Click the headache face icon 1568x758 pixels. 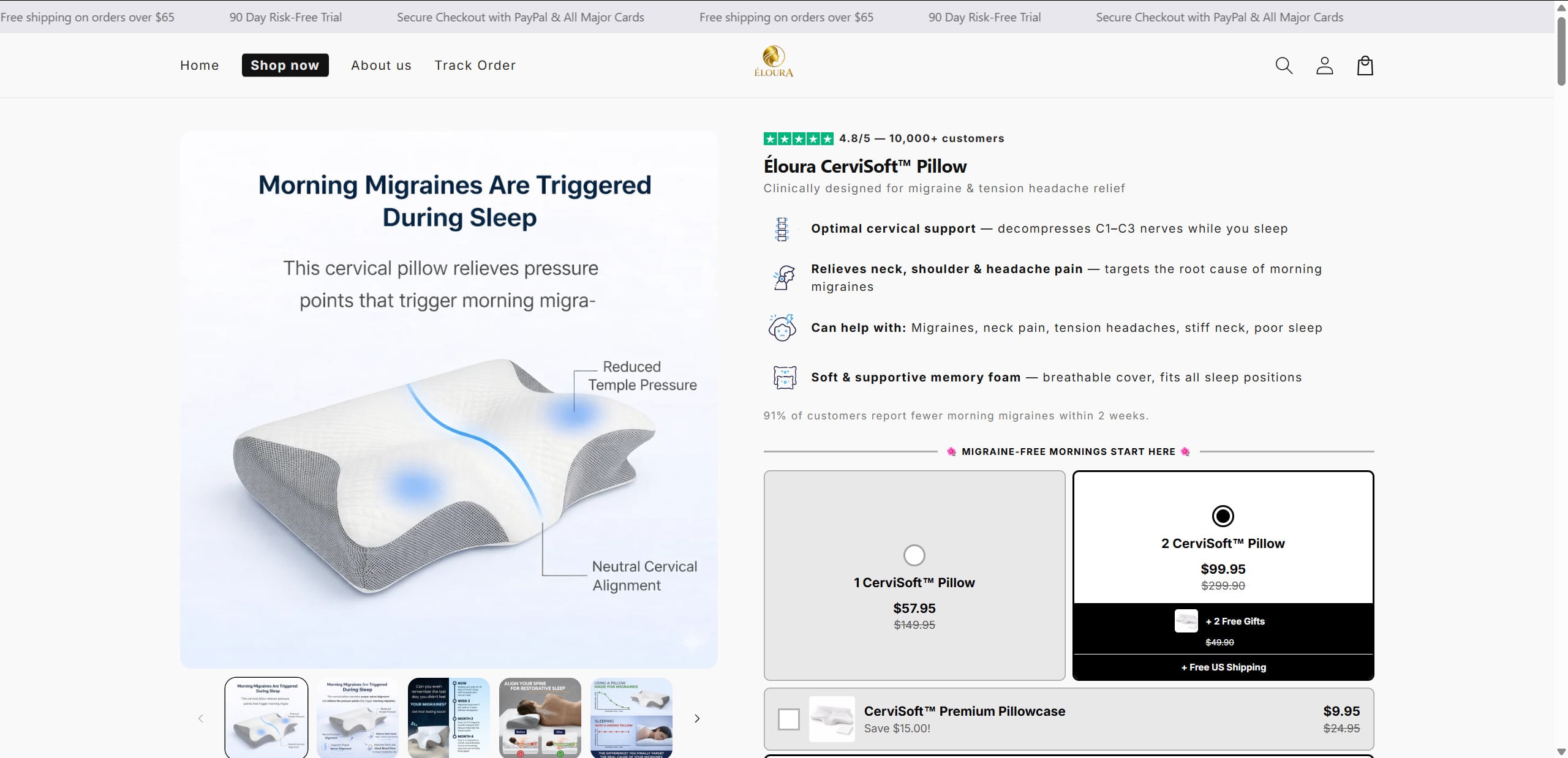coord(782,328)
